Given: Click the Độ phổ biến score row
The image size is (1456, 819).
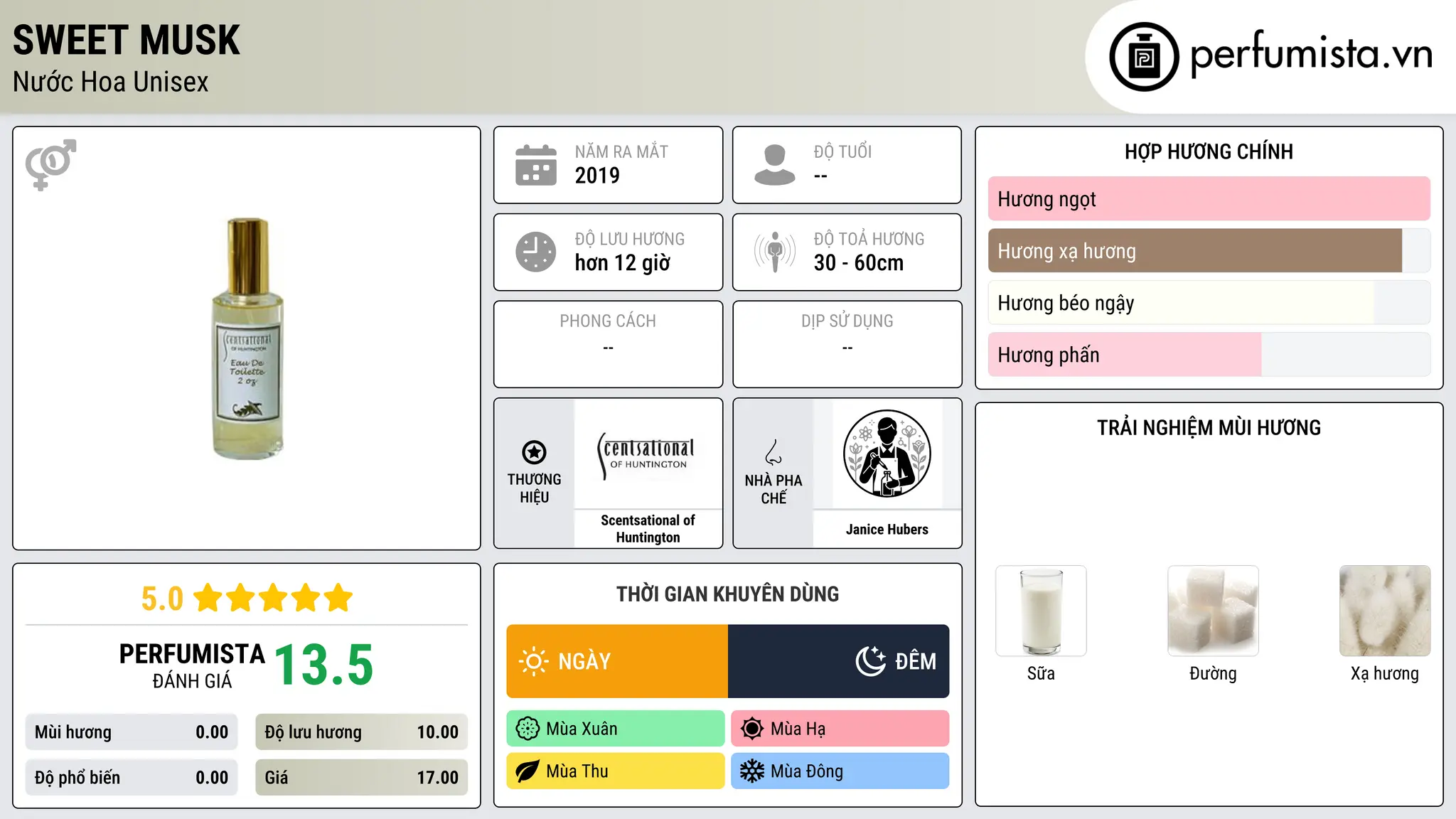Looking at the screenshot, I should pyautogui.click(x=132, y=778).
